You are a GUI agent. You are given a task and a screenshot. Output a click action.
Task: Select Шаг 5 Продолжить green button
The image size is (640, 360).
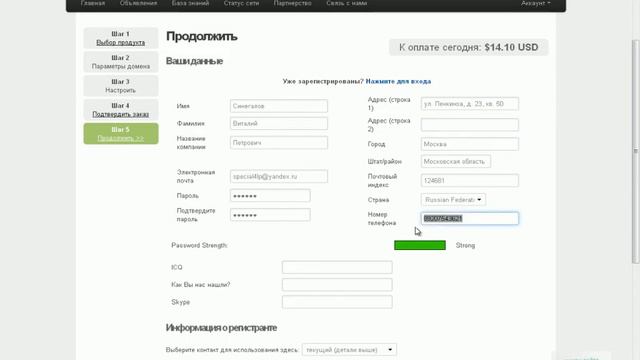121,133
